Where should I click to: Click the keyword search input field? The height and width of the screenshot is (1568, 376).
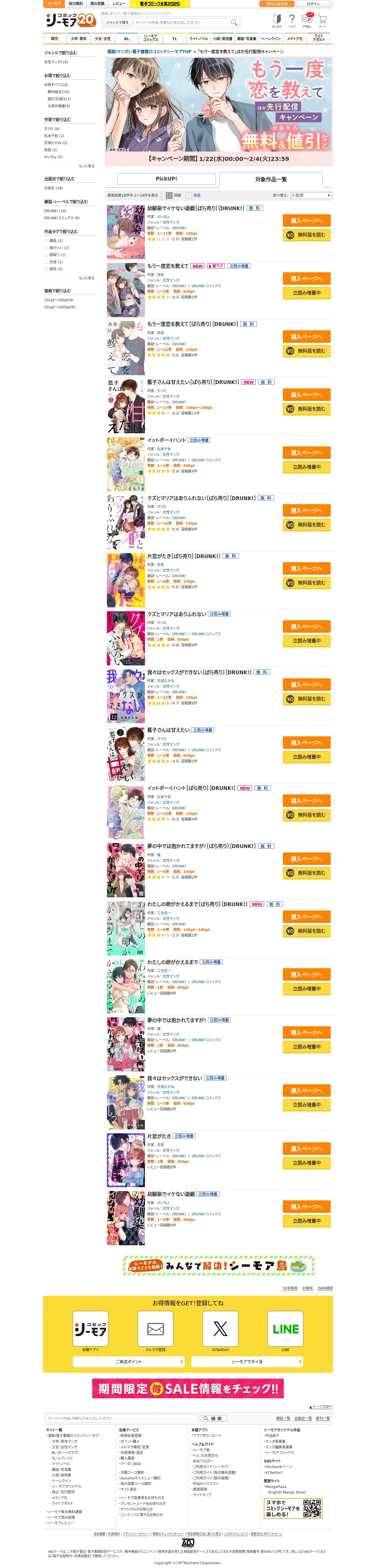(181, 23)
